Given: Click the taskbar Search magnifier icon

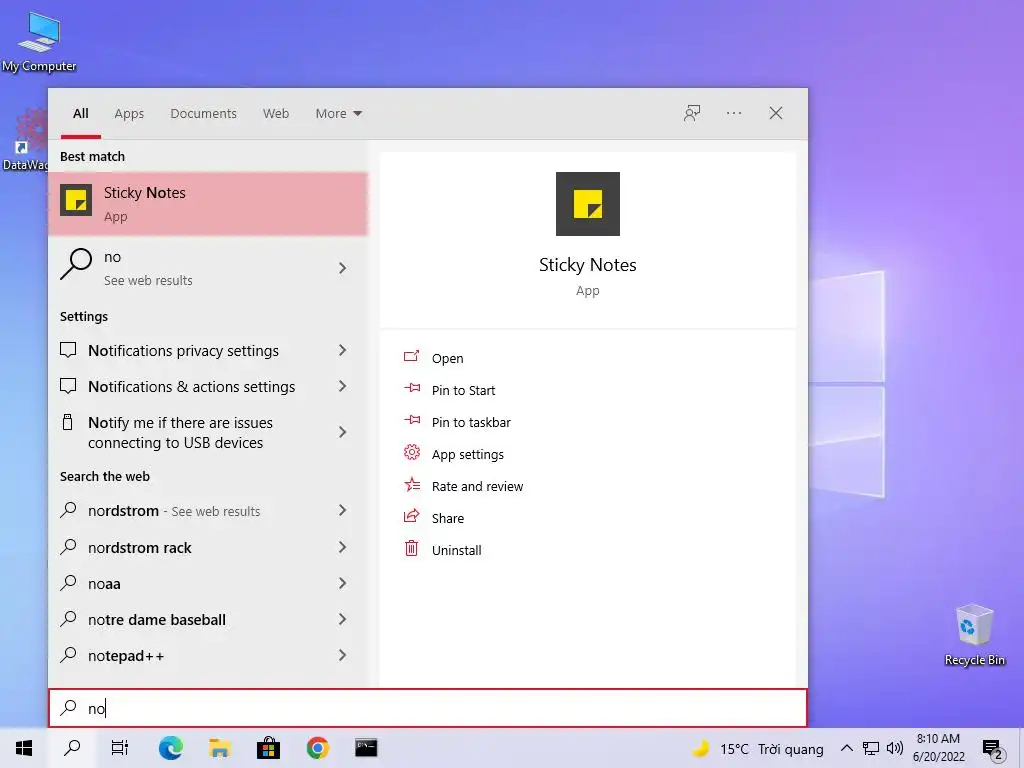Looking at the screenshot, I should tap(72, 748).
